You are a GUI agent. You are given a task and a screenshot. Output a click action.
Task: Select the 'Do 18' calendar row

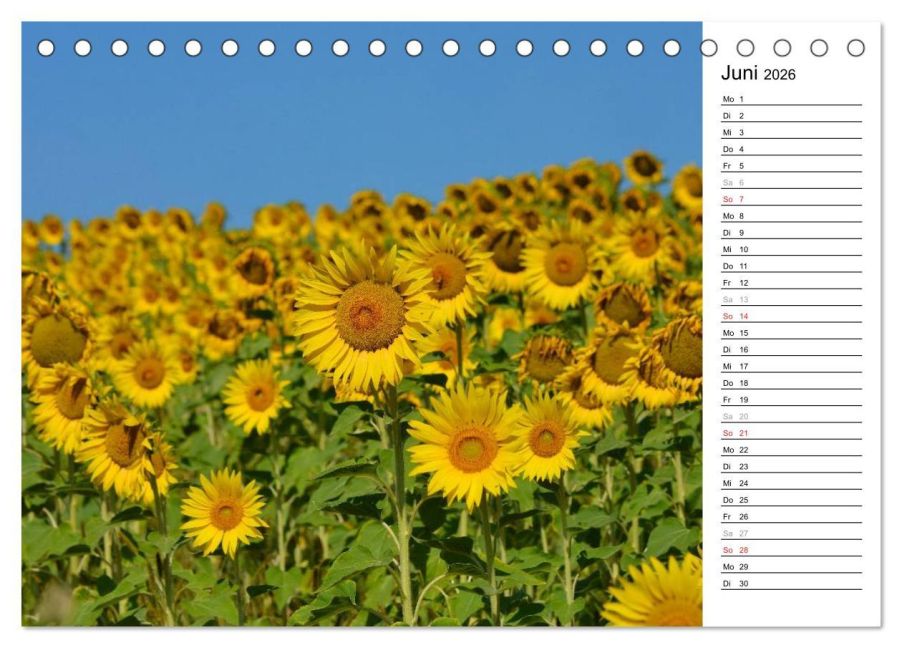click(x=792, y=383)
